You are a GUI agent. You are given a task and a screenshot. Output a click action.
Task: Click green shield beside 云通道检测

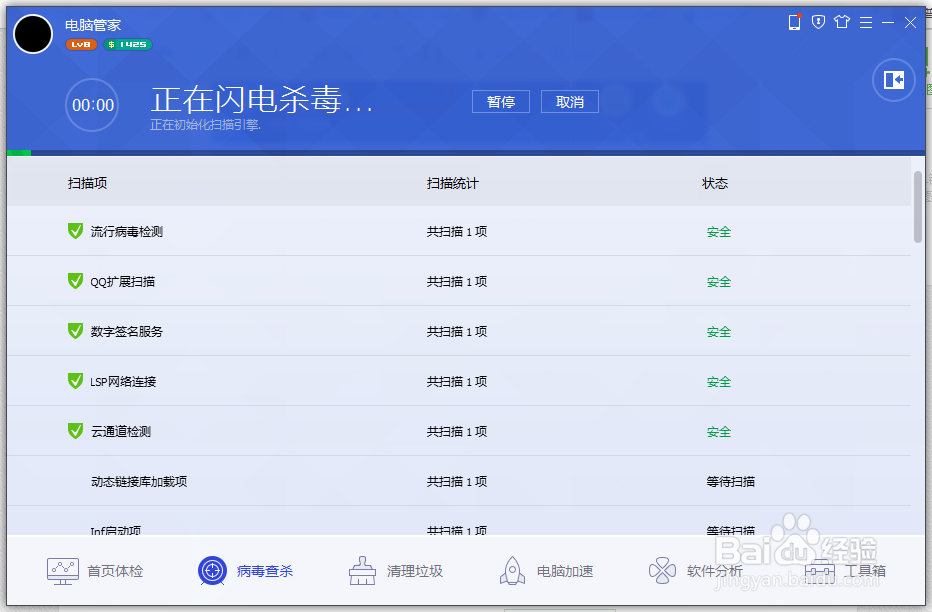(x=75, y=430)
